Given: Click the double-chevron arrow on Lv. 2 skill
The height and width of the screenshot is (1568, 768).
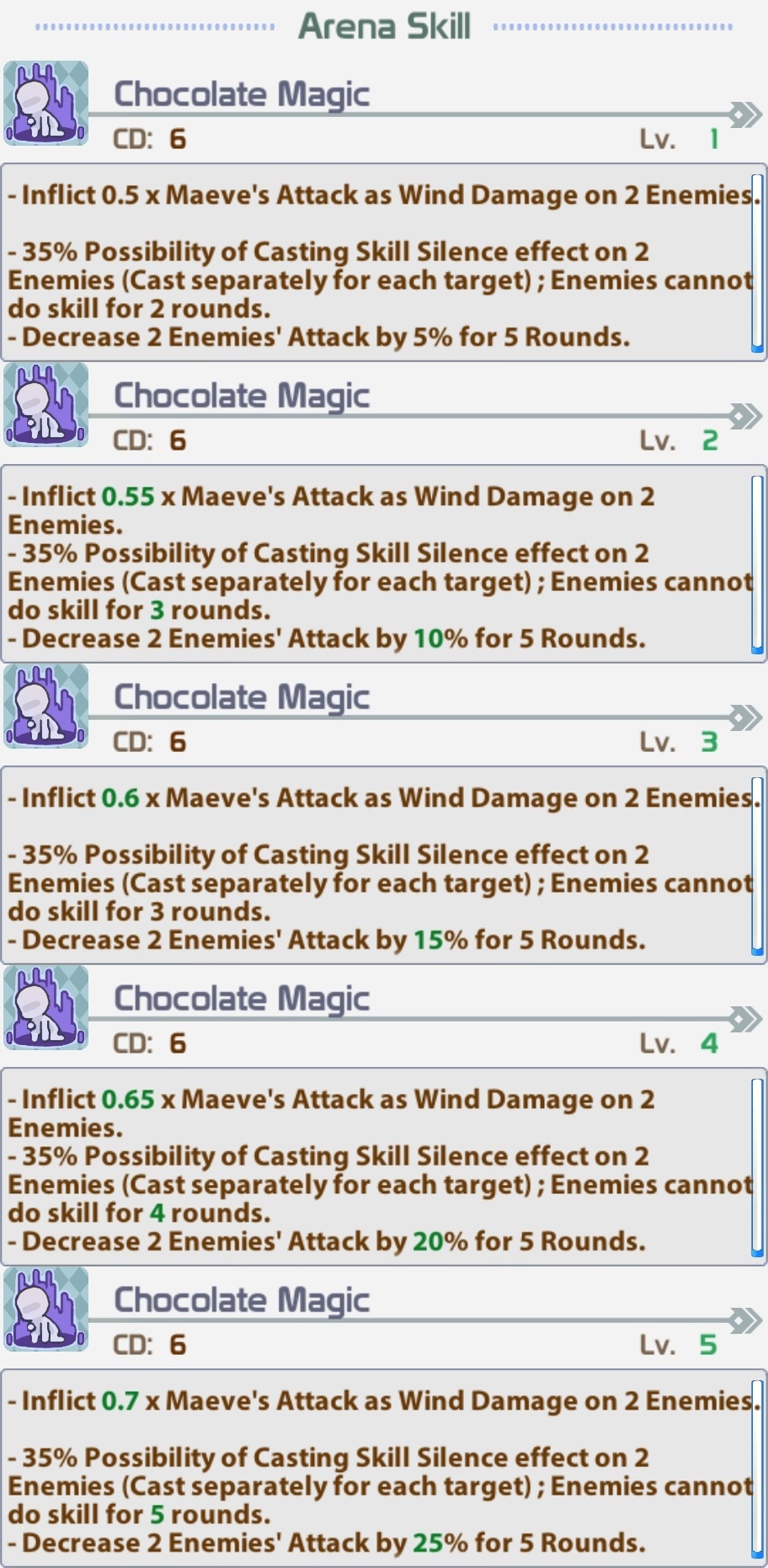Looking at the screenshot, I should point(745,416).
